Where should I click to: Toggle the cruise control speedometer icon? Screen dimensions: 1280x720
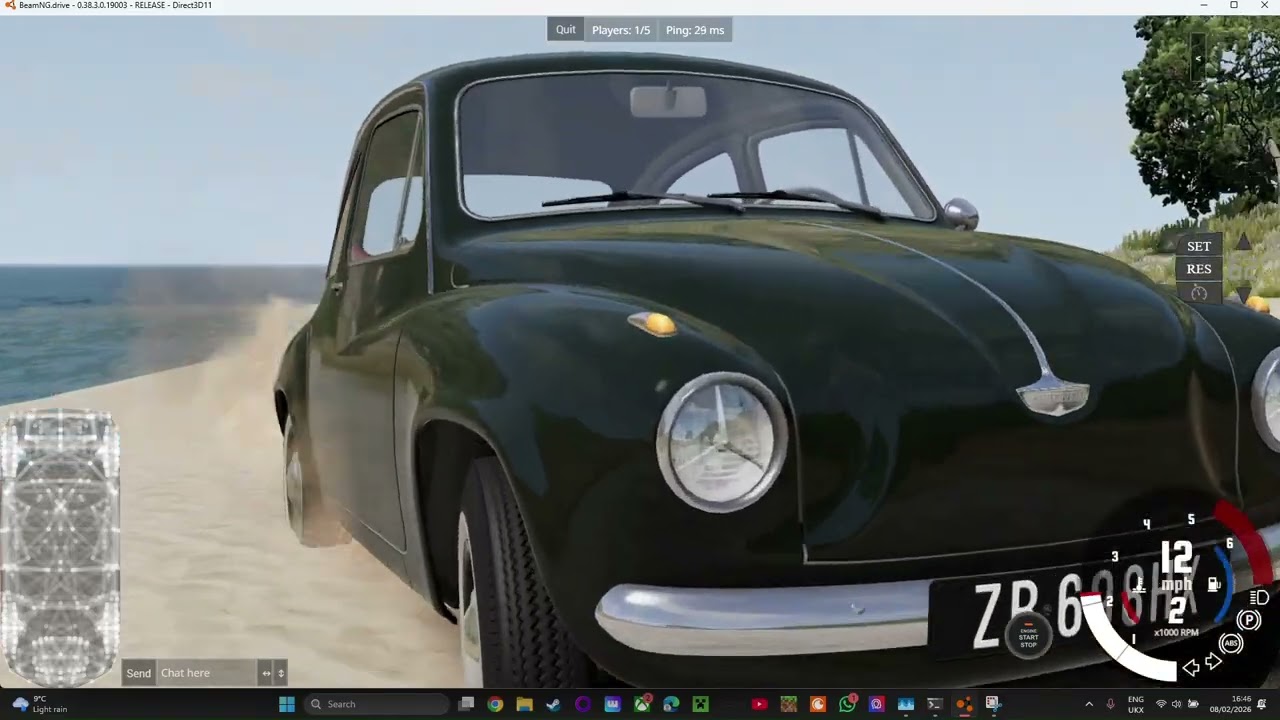[1199, 292]
